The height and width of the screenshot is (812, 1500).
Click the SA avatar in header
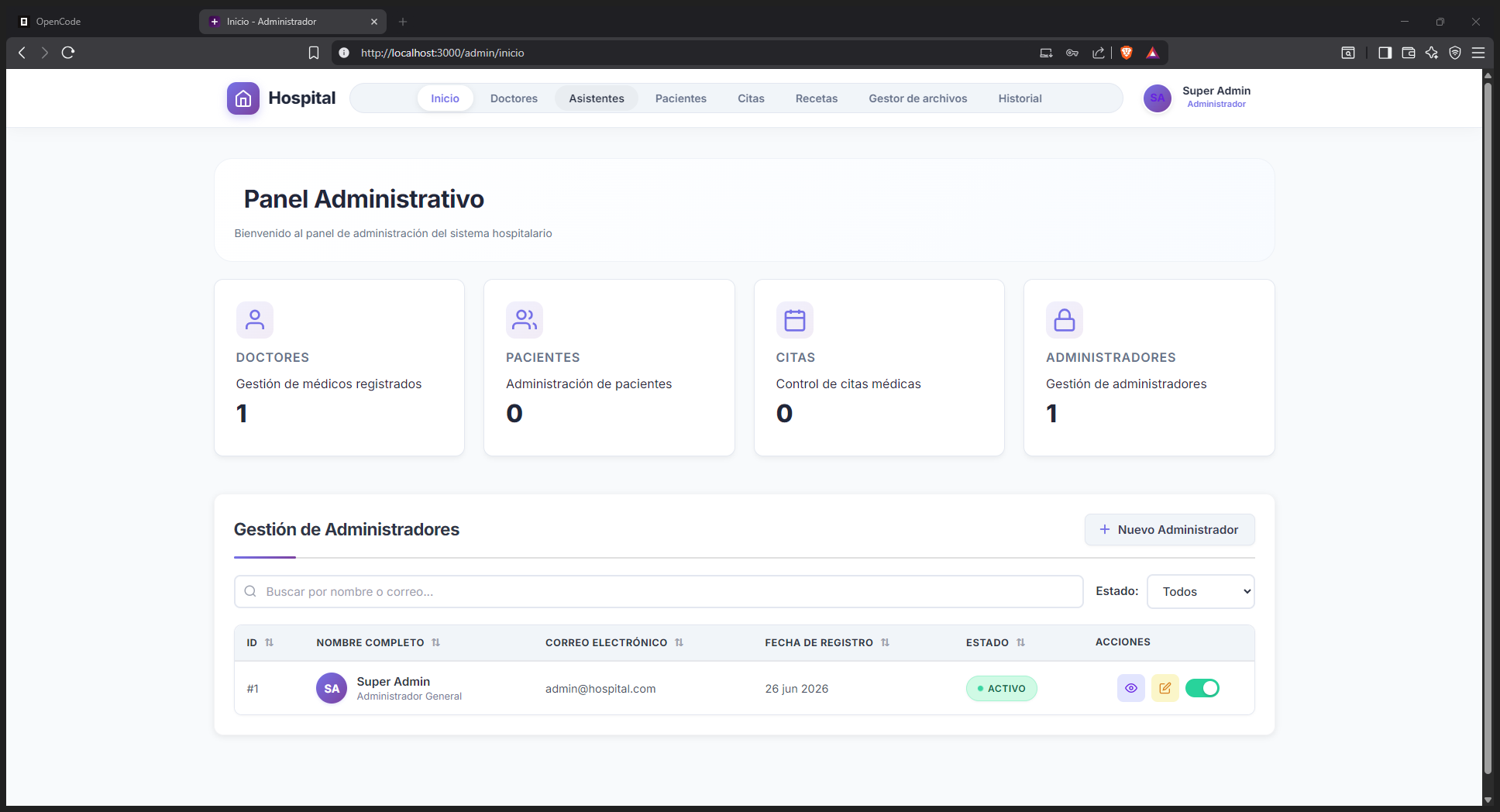(x=1158, y=98)
